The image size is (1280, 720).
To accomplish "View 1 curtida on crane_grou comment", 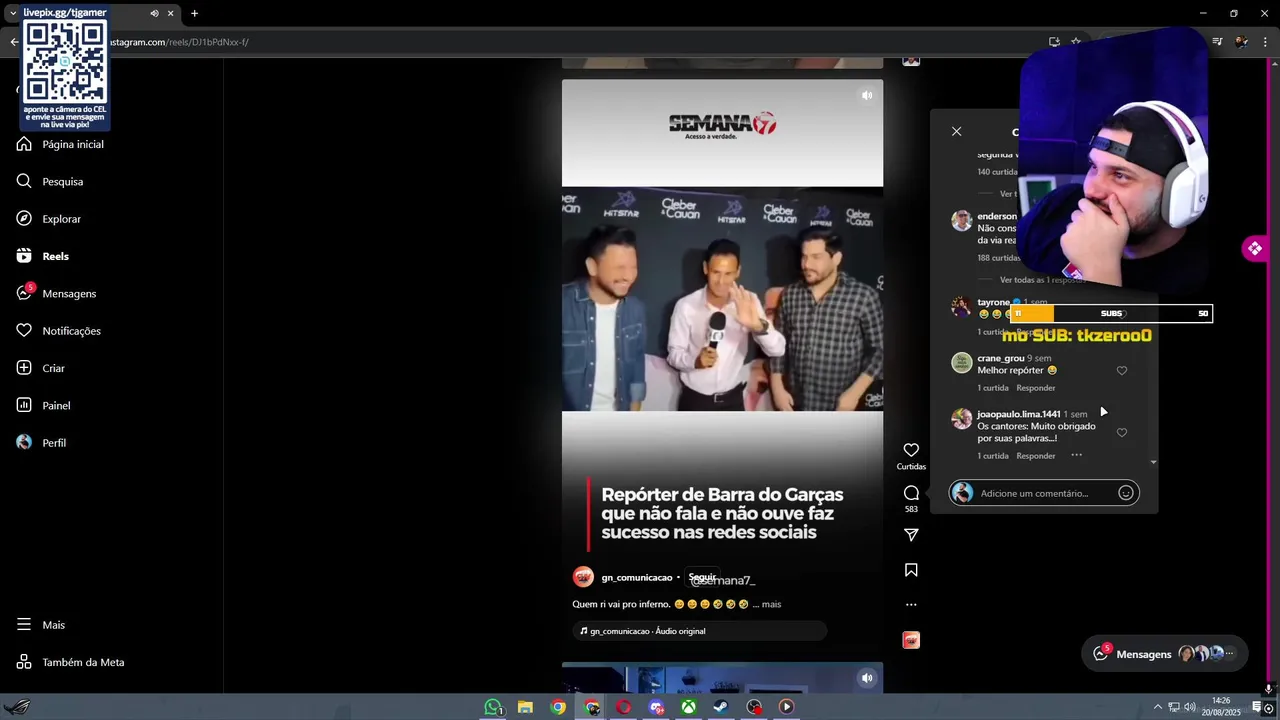I will (x=993, y=388).
